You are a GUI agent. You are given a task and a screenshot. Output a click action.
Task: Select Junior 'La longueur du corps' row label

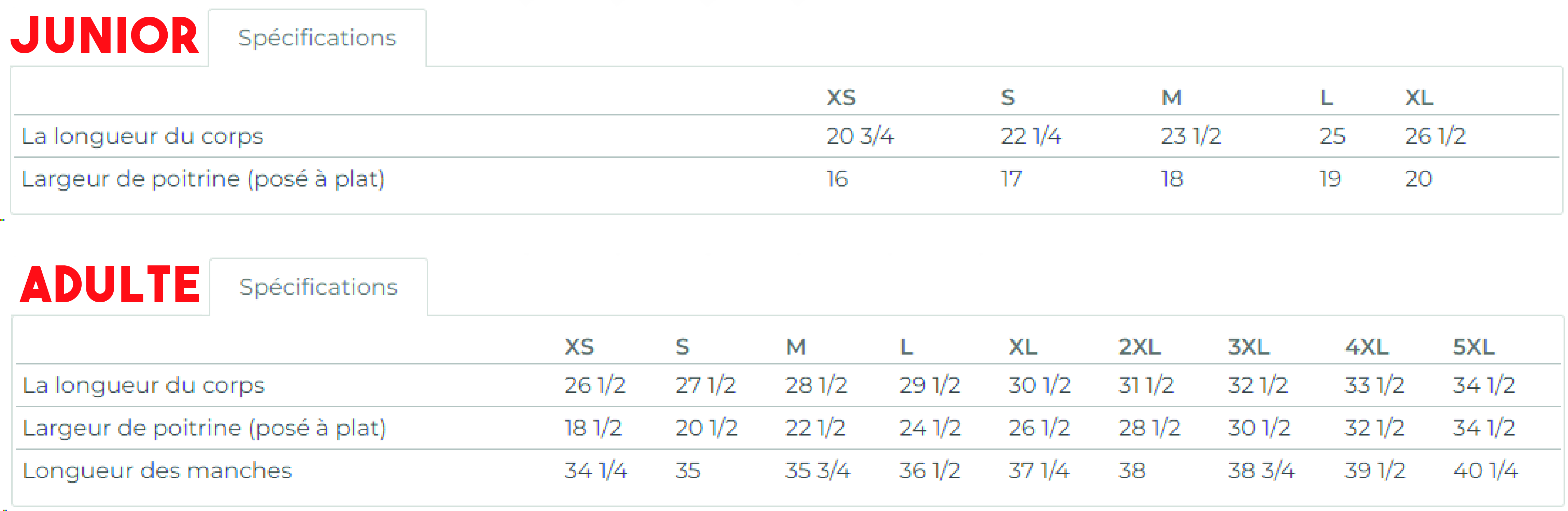tap(142, 136)
